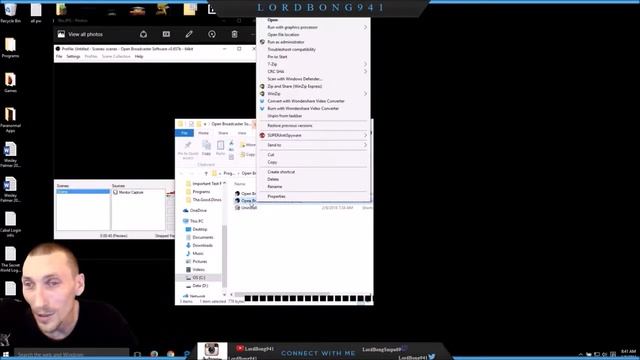Select This PC in Explorer navigation pane
This screenshot has height=360, width=640.
[193, 221]
